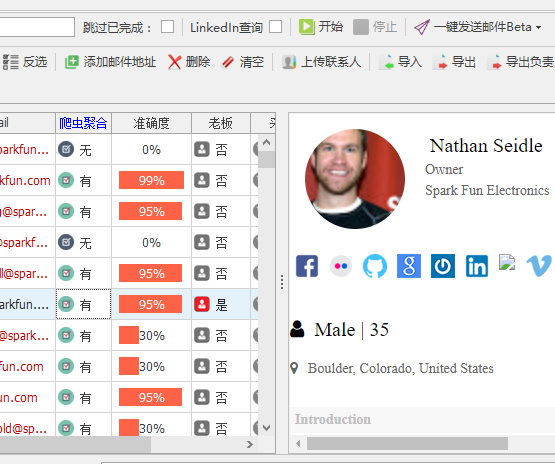Sort by the 准确度 column header
Image resolution: width=555 pixels, height=464 pixels.
[151, 123]
